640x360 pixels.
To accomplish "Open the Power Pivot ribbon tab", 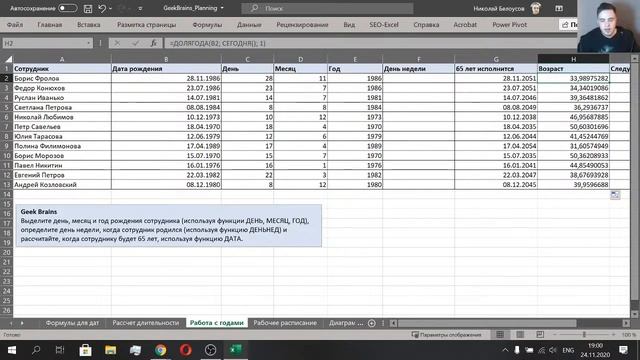I will tap(509, 24).
